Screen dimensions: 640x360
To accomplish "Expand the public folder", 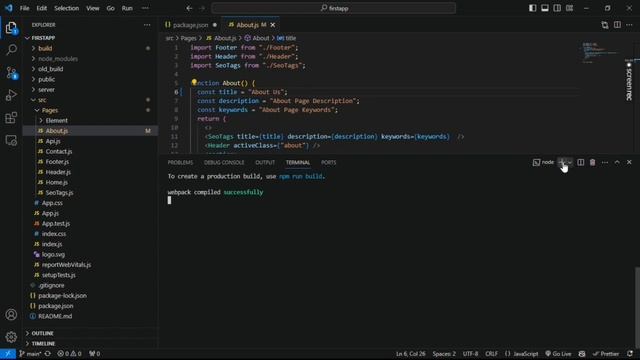I will (x=90, y=79).
